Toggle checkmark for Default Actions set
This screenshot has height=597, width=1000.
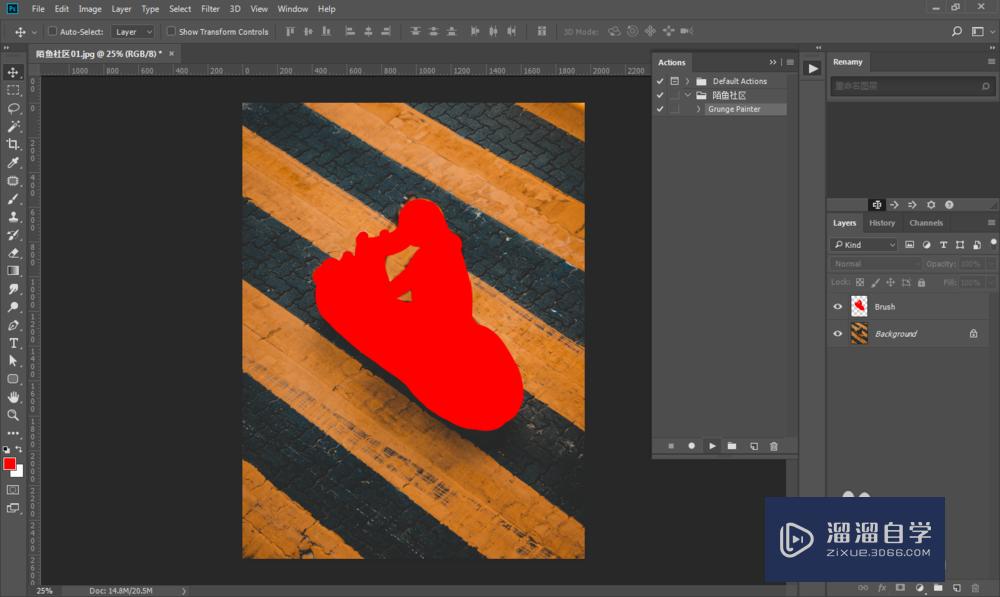point(660,81)
